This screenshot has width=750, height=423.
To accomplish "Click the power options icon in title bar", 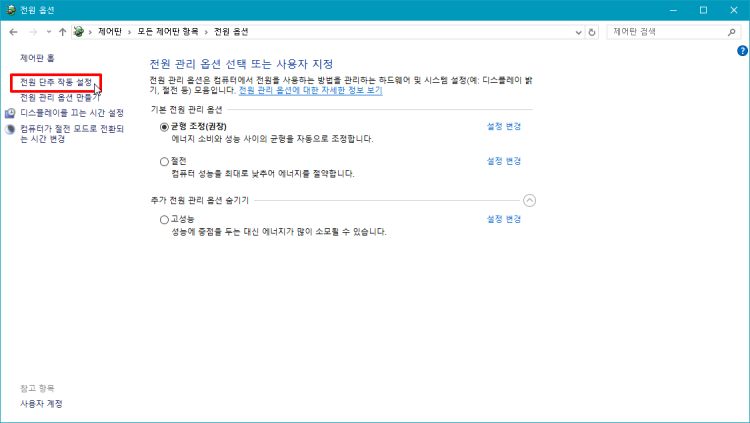I will (9, 9).
